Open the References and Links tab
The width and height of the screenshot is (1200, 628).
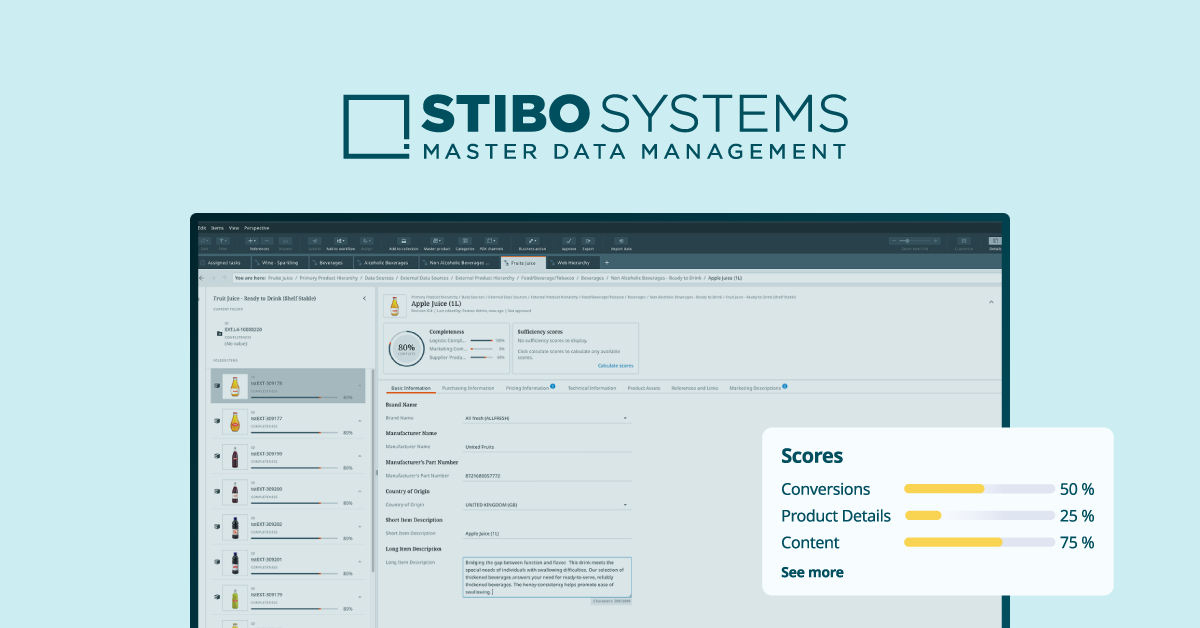pos(695,388)
